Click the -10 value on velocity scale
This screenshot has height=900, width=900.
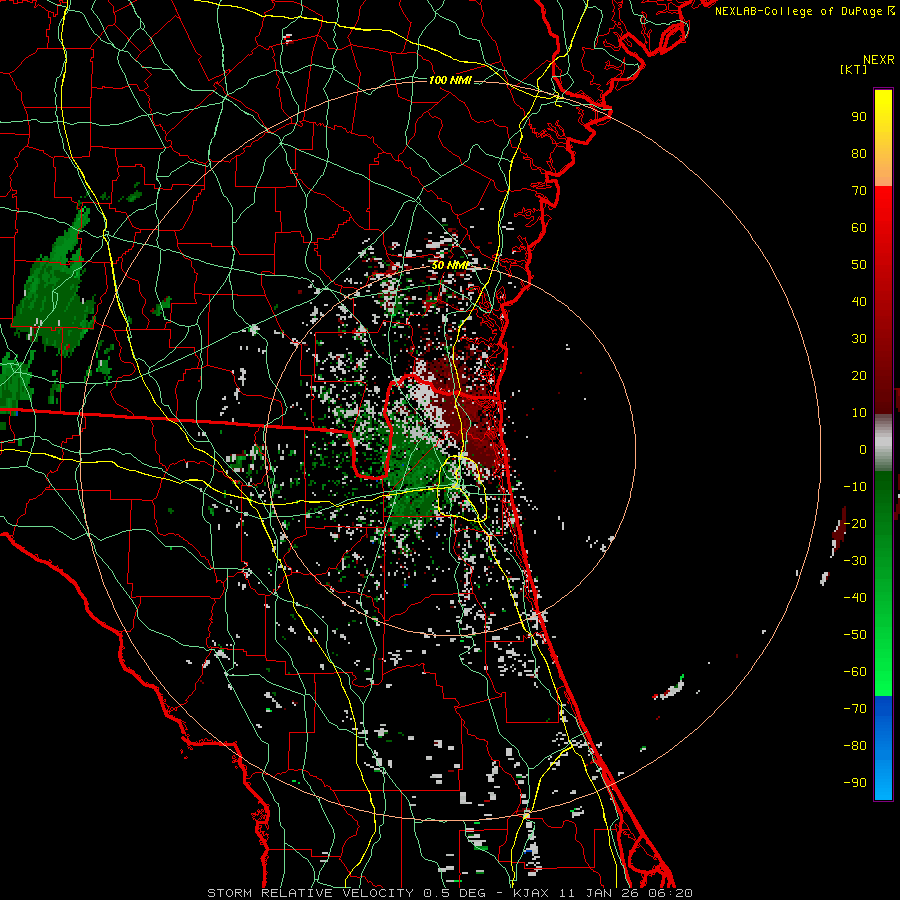(855, 487)
